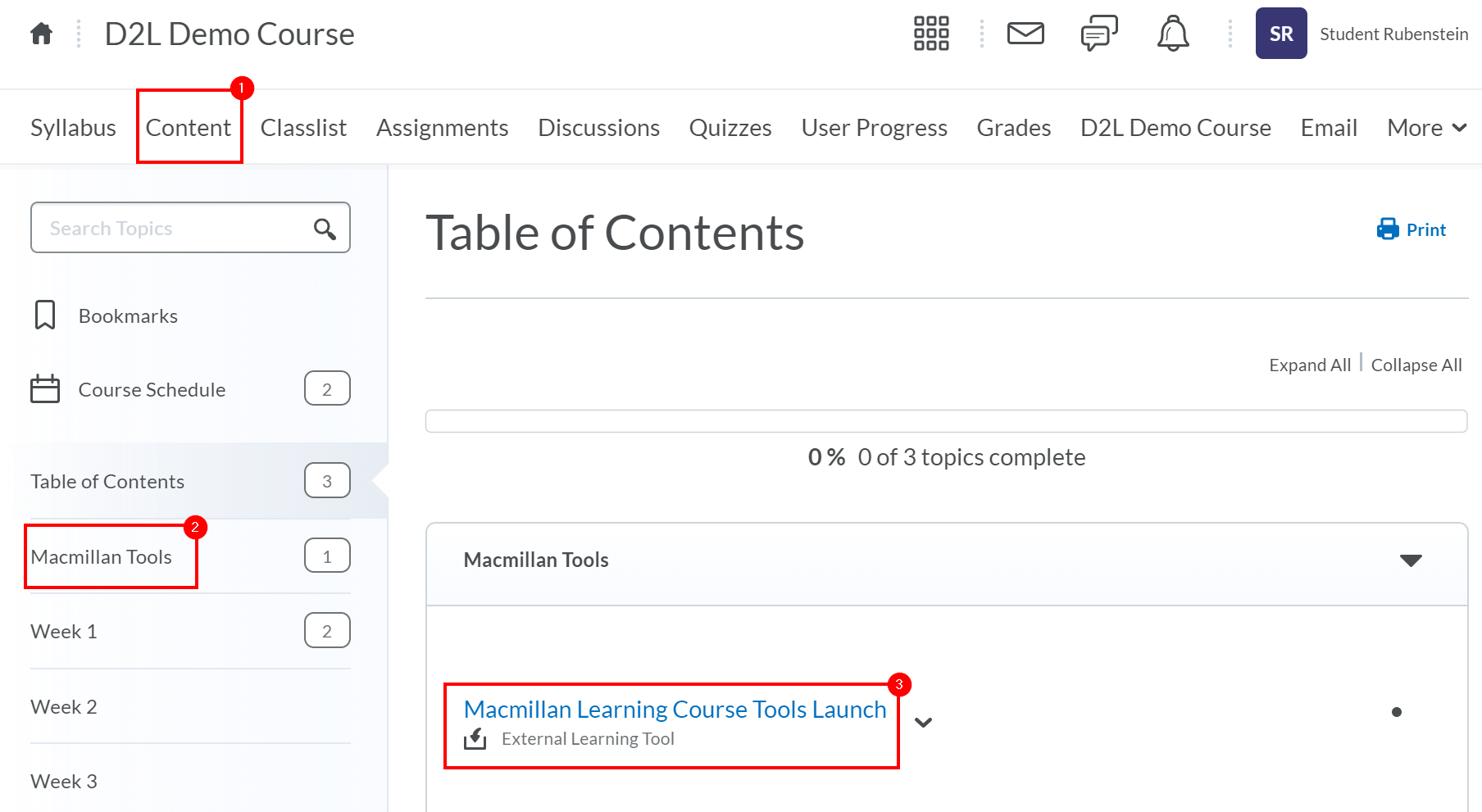The image size is (1482, 812).
Task: Open the More menu
Action: coord(1425,127)
